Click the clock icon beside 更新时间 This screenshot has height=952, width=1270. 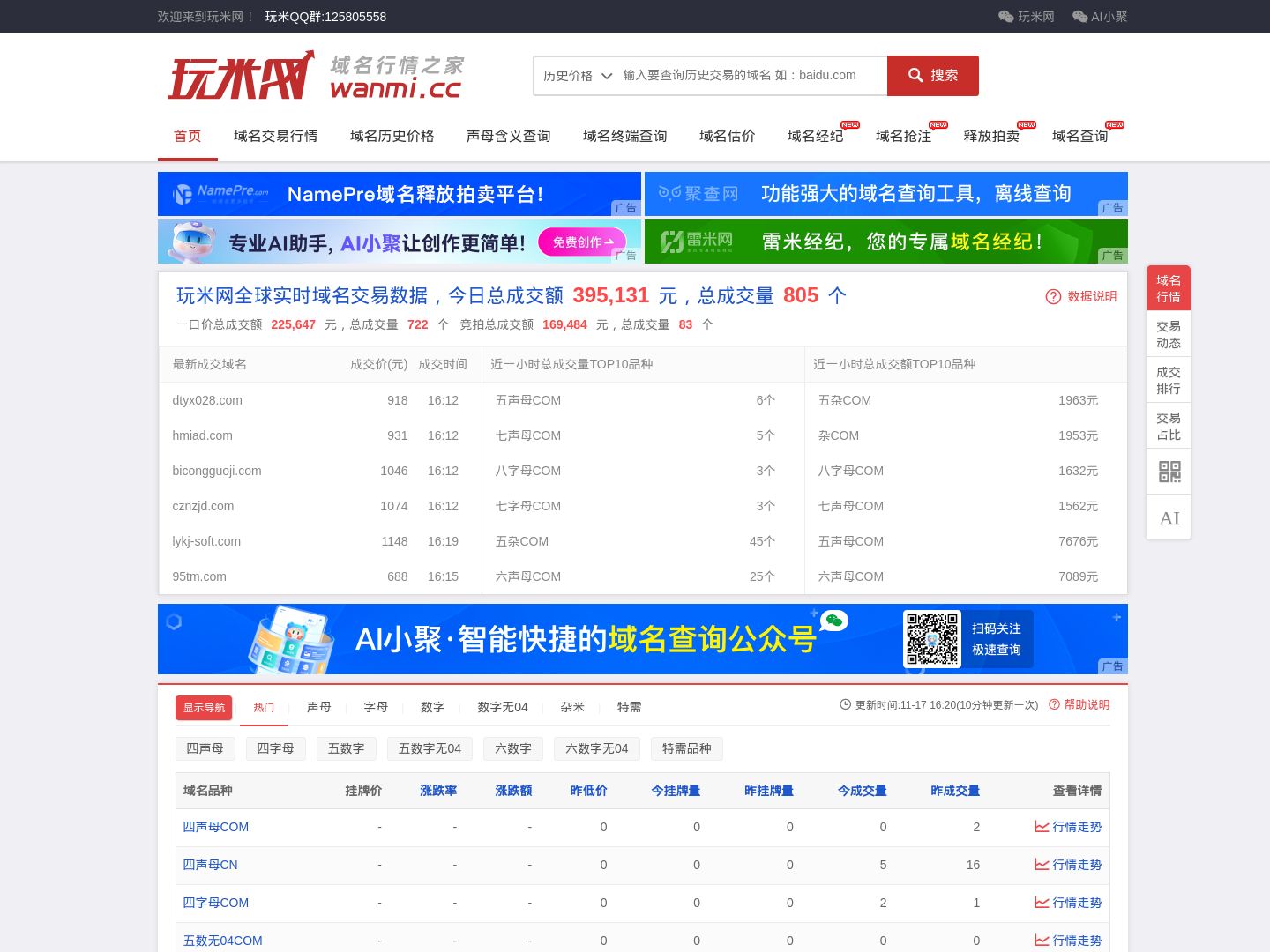pos(846,705)
